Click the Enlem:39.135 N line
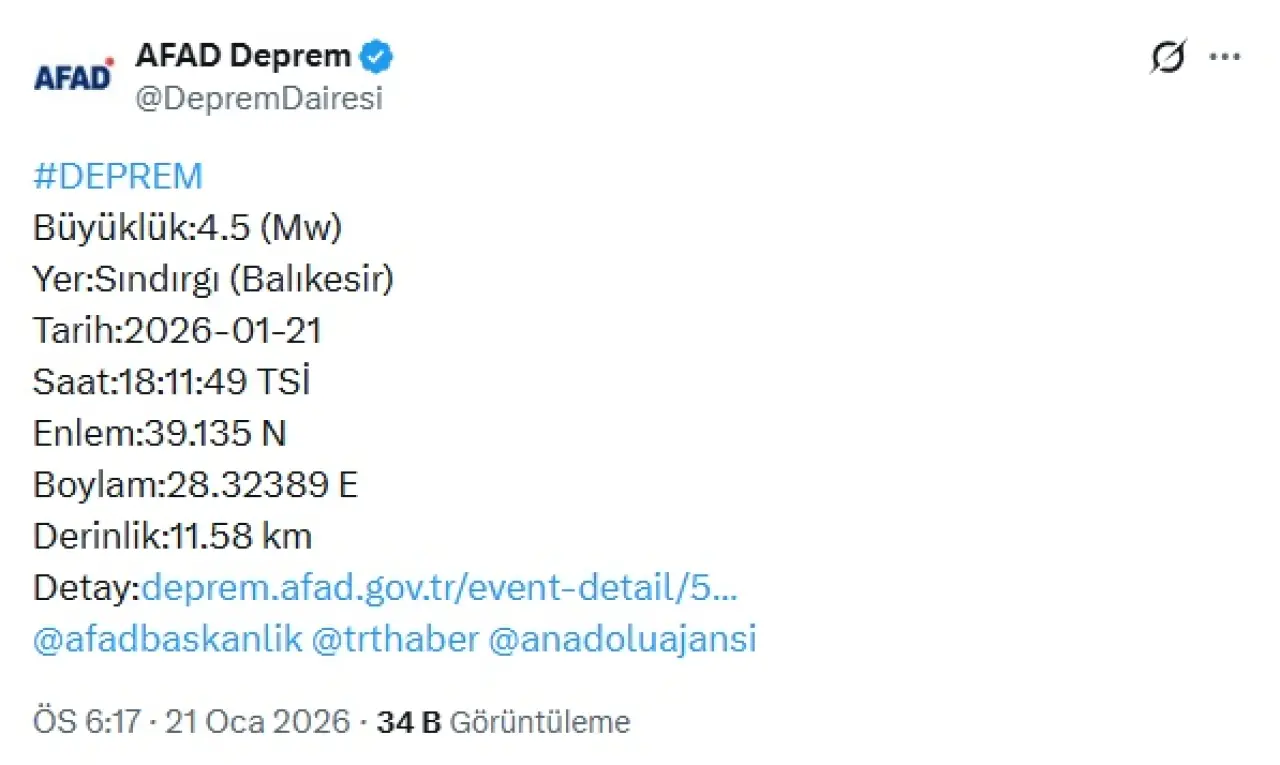Screen dimensions: 1280x765 (x=160, y=433)
